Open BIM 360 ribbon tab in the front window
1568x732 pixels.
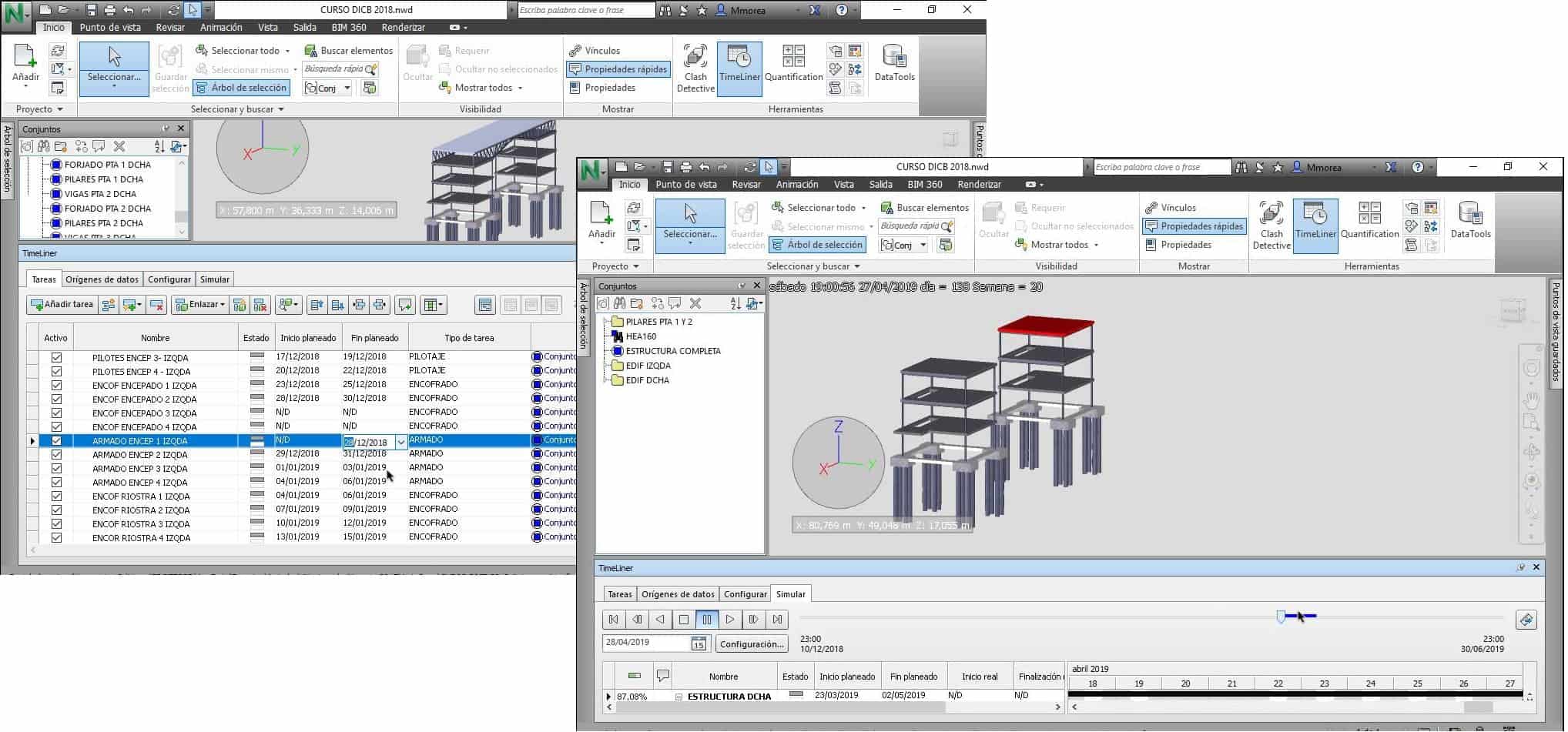click(924, 185)
